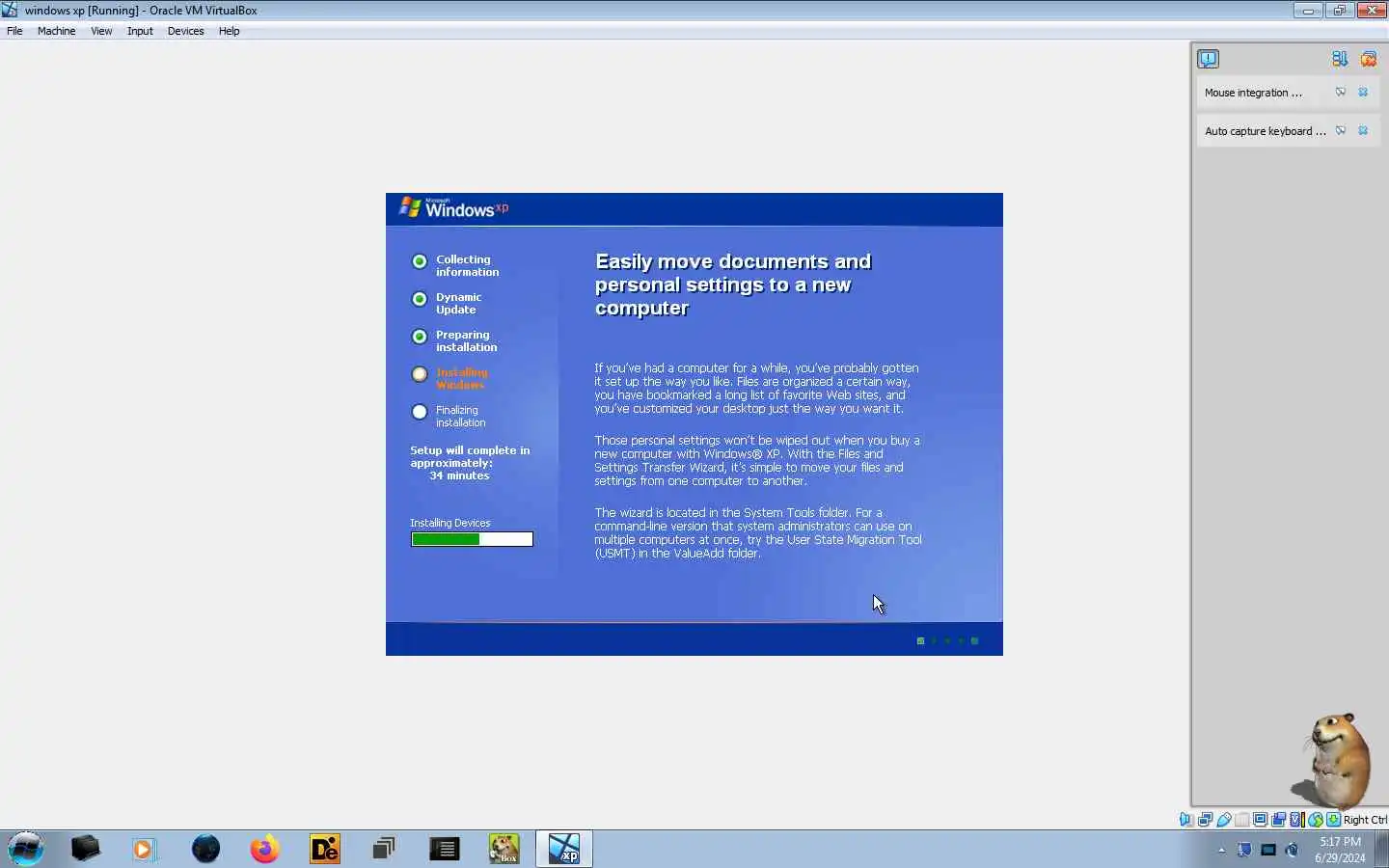Toggle the Notification Center speech-bubble icon
This screenshot has width=1389, height=868.
(x=1208, y=59)
